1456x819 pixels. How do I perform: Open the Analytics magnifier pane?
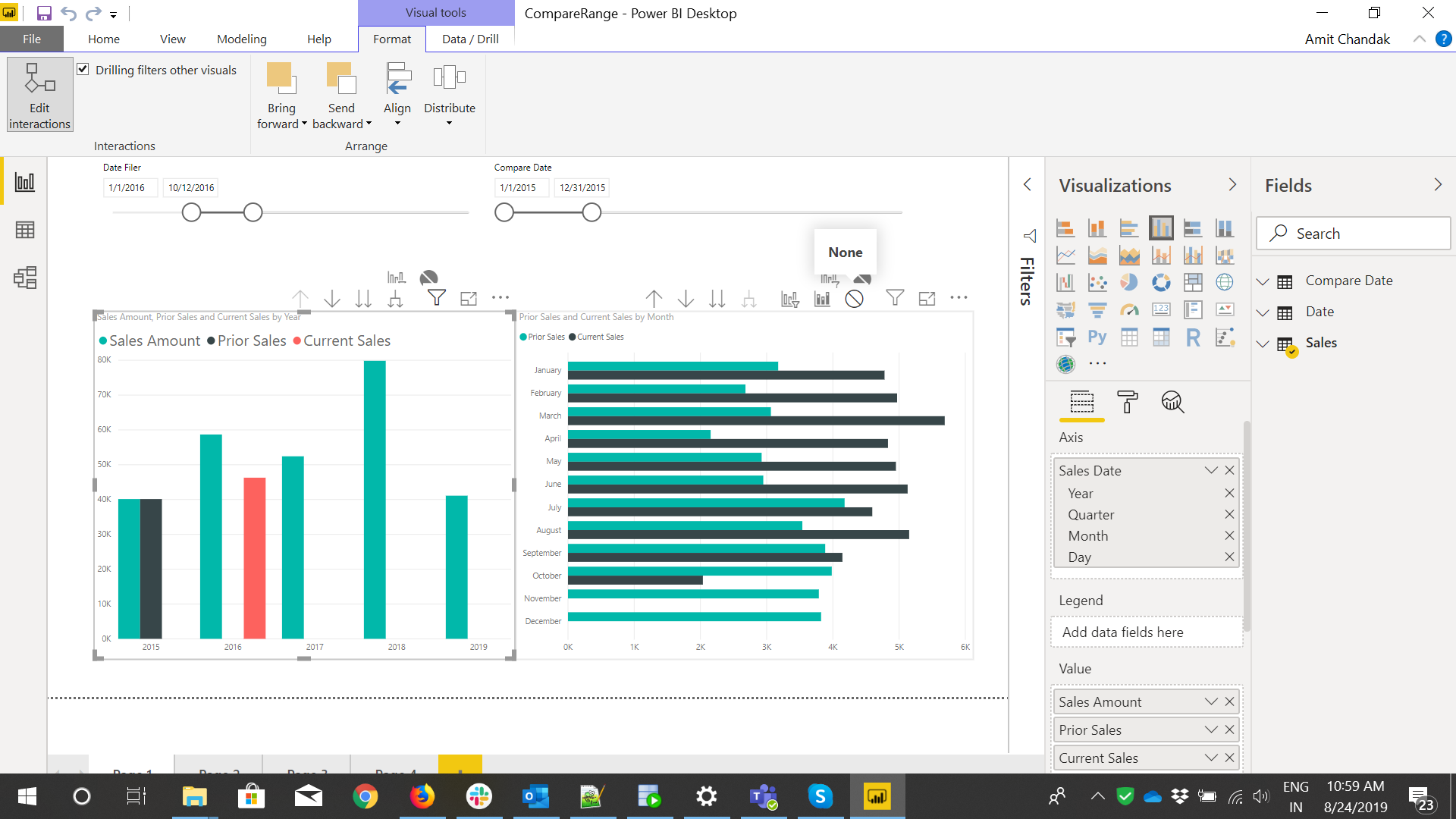tap(1172, 402)
